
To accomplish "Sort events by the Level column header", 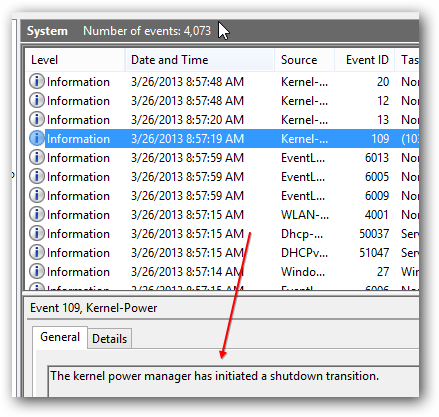I will [x=75, y=60].
